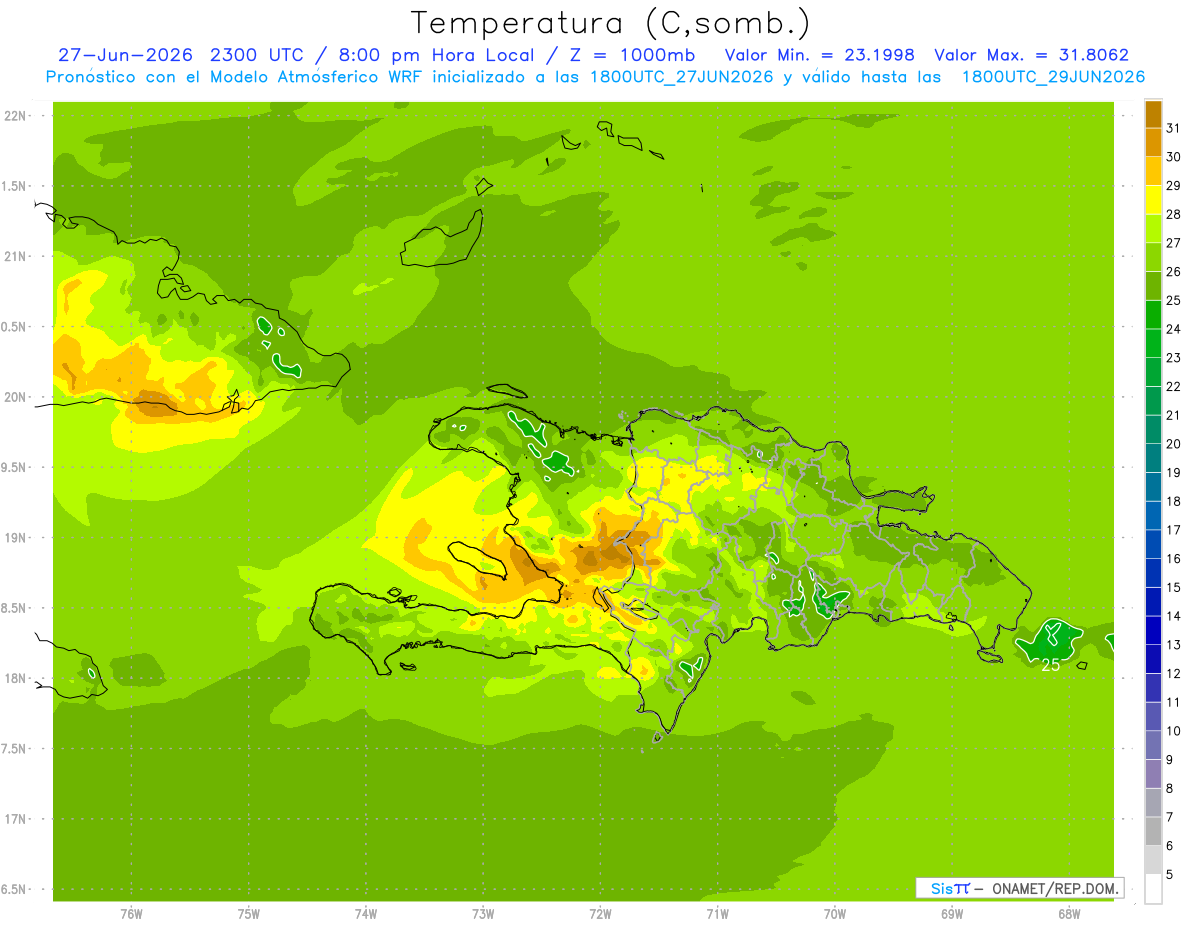
Task: Click the "76W" longitude label
Action: (x=131, y=914)
